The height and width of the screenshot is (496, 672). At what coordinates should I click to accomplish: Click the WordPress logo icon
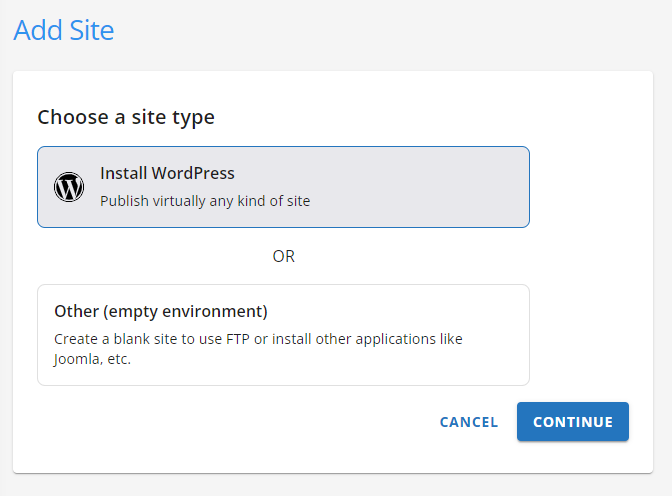click(69, 187)
